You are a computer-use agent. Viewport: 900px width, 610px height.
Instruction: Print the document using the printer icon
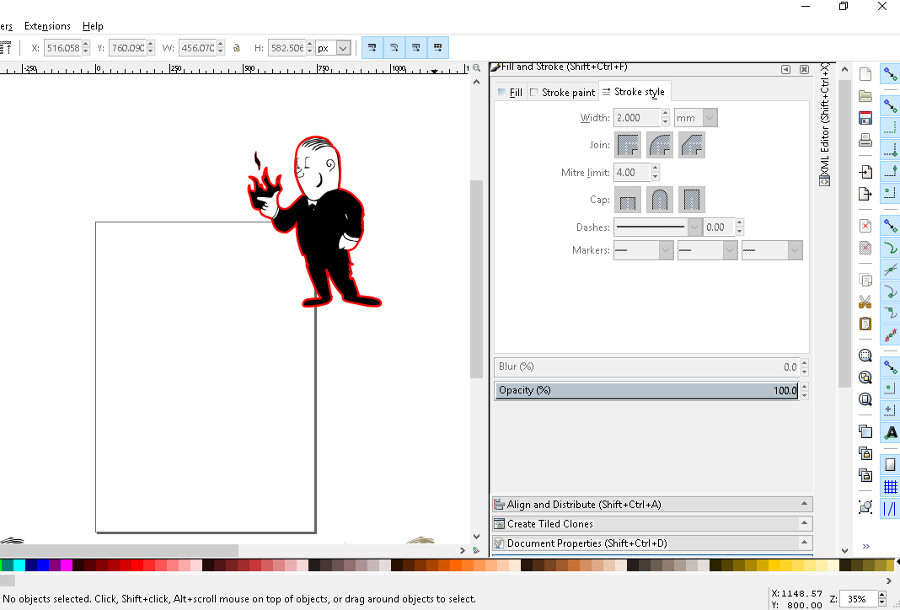[865, 140]
